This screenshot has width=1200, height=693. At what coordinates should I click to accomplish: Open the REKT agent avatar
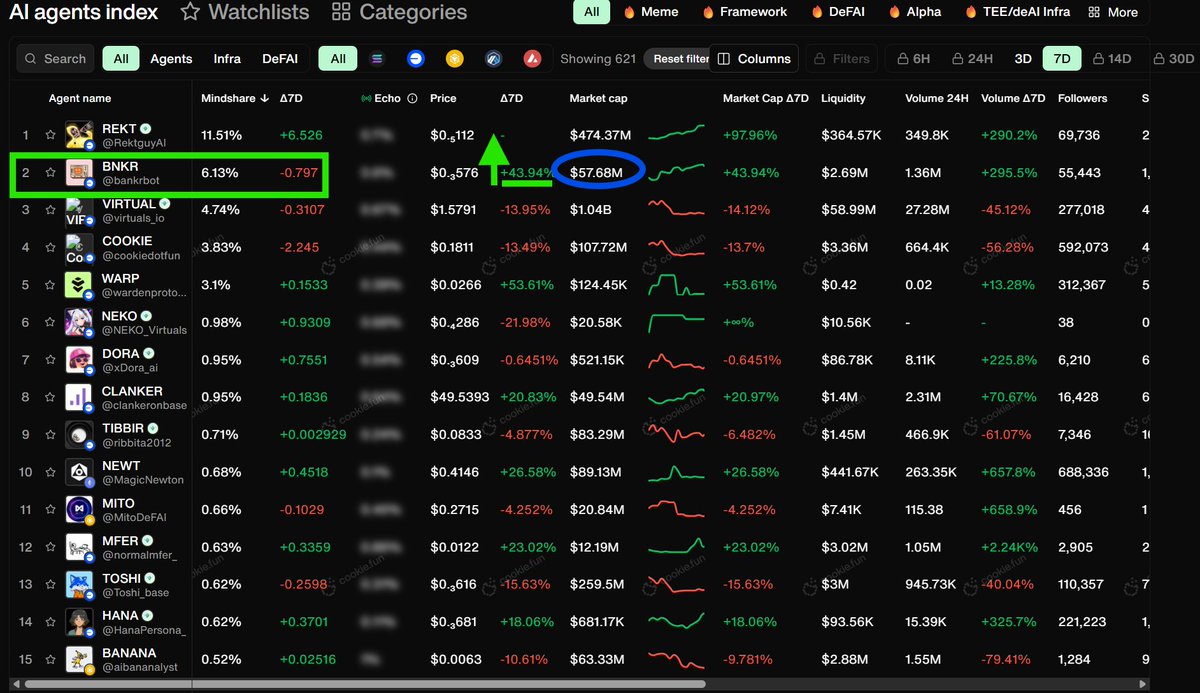pyautogui.click(x=80, y=135)
